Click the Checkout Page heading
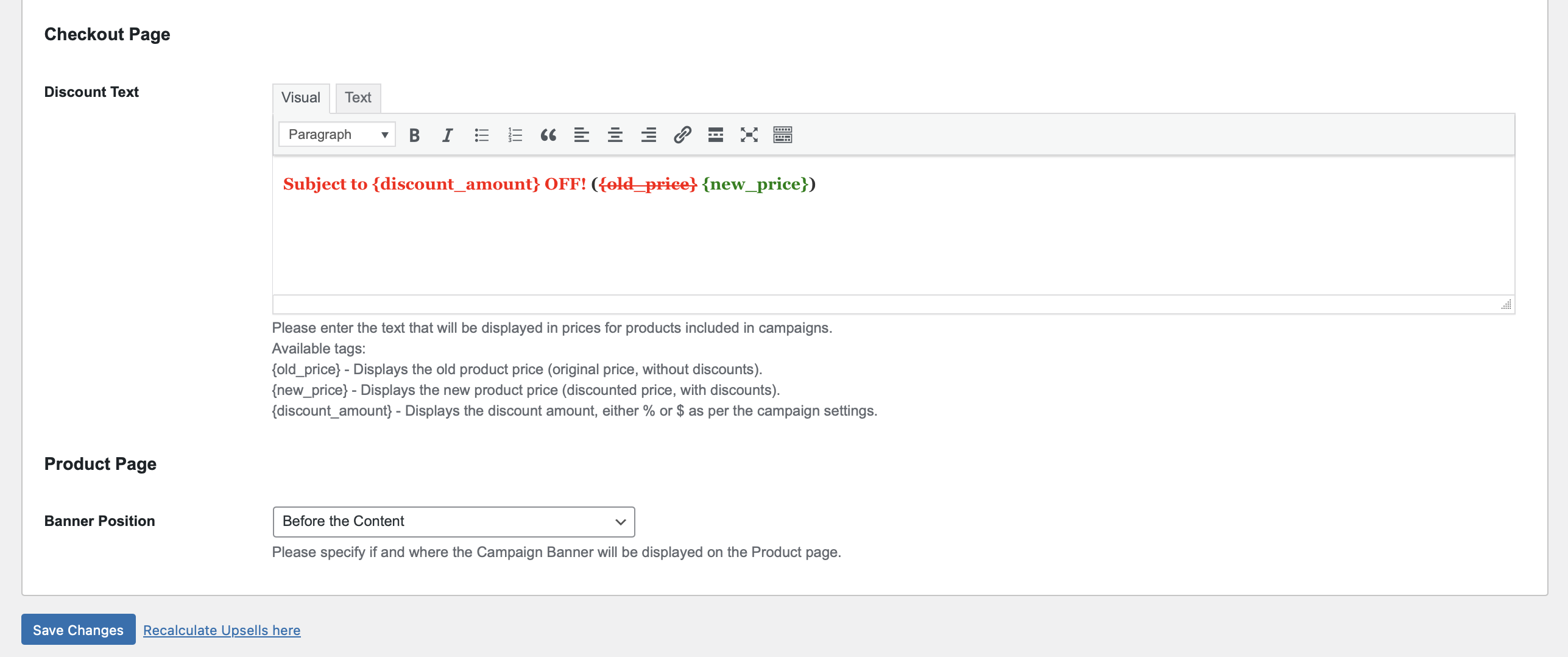1568x657 pixels. [x=107, y=35]
